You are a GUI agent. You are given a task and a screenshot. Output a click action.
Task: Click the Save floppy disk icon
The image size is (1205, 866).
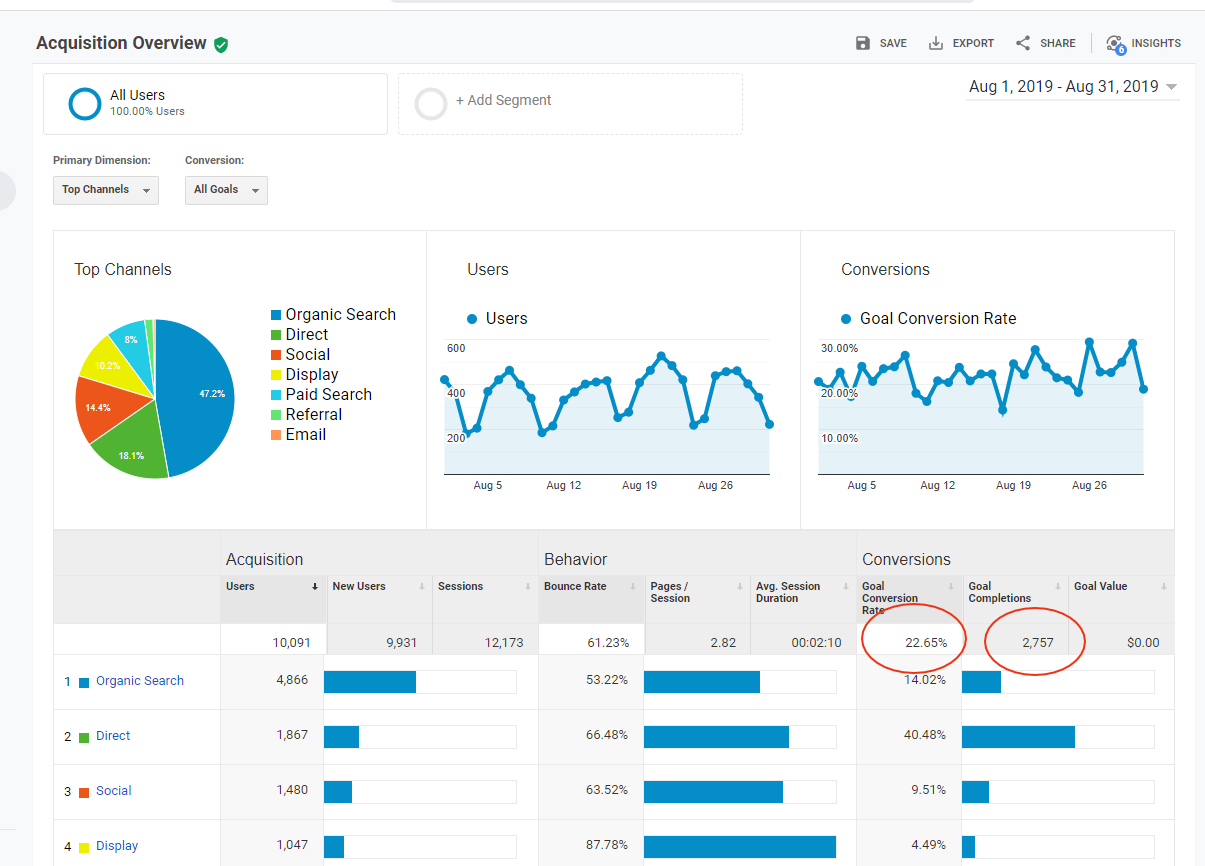pos(863,43)
